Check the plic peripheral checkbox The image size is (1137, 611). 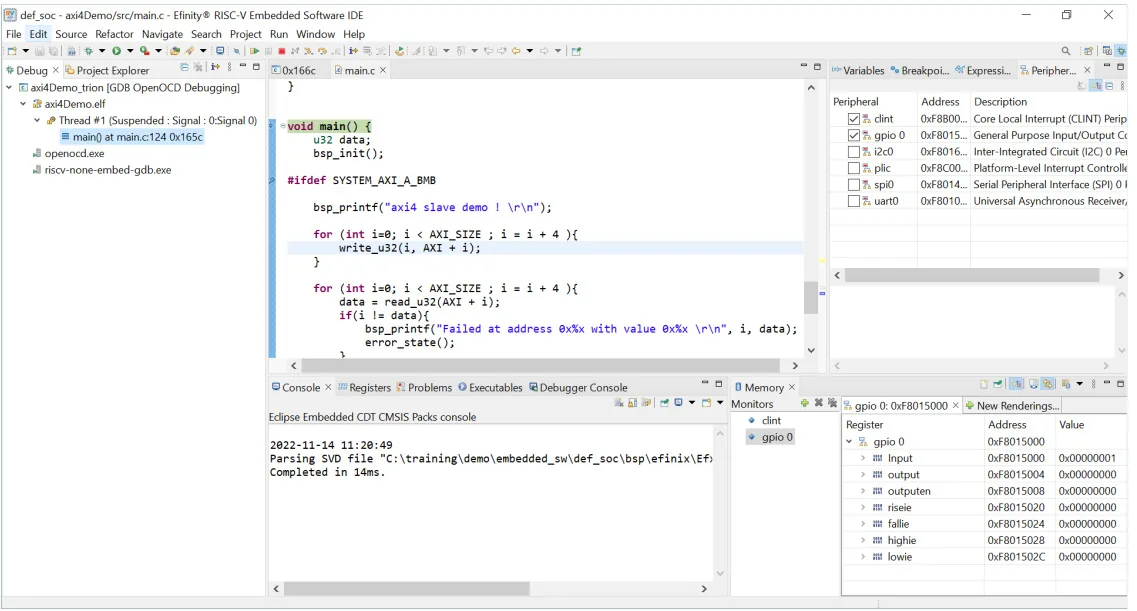(853, 168)
